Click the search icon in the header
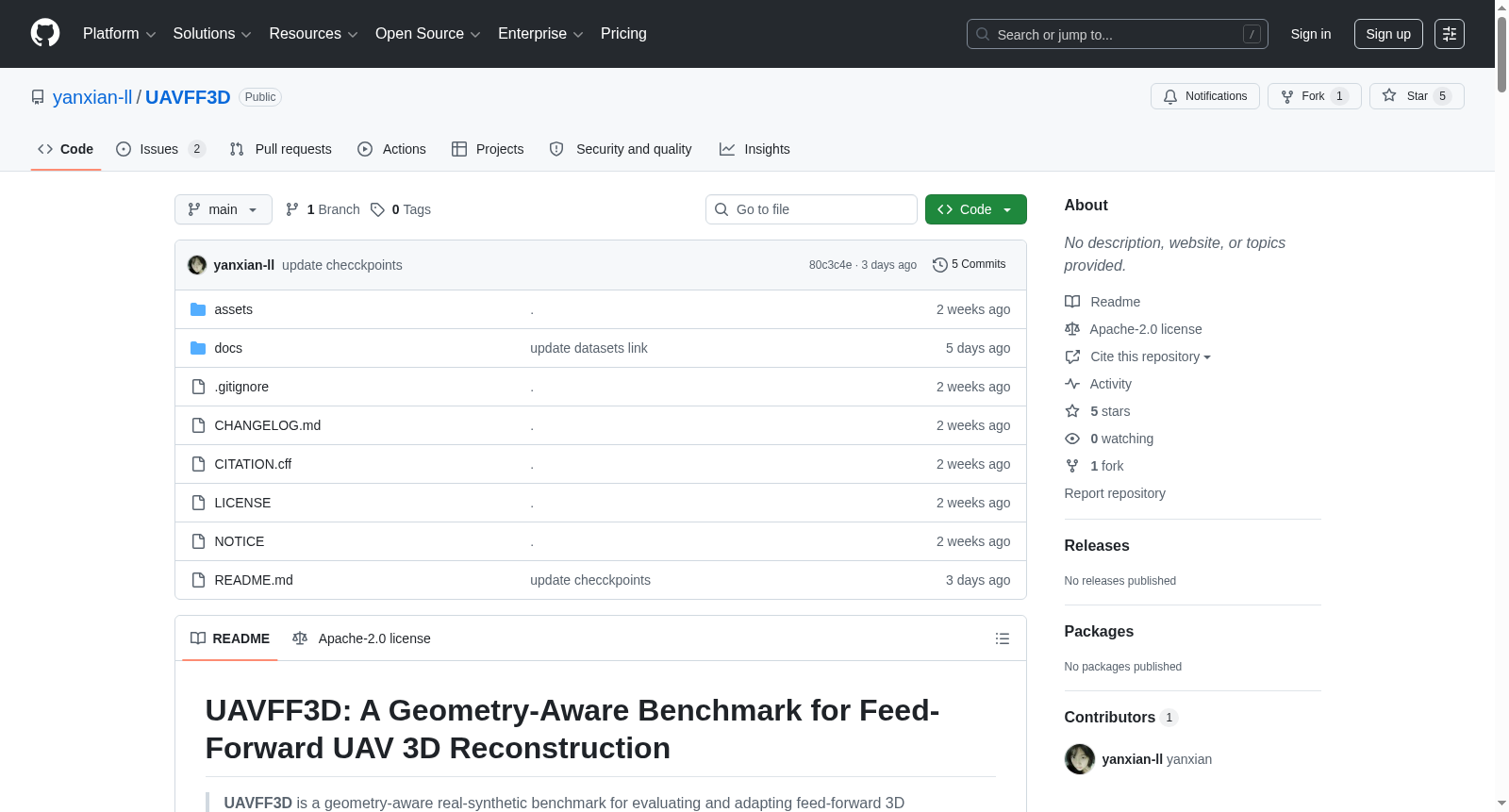This screenshot has width=1509, height=812. point(983,34)
